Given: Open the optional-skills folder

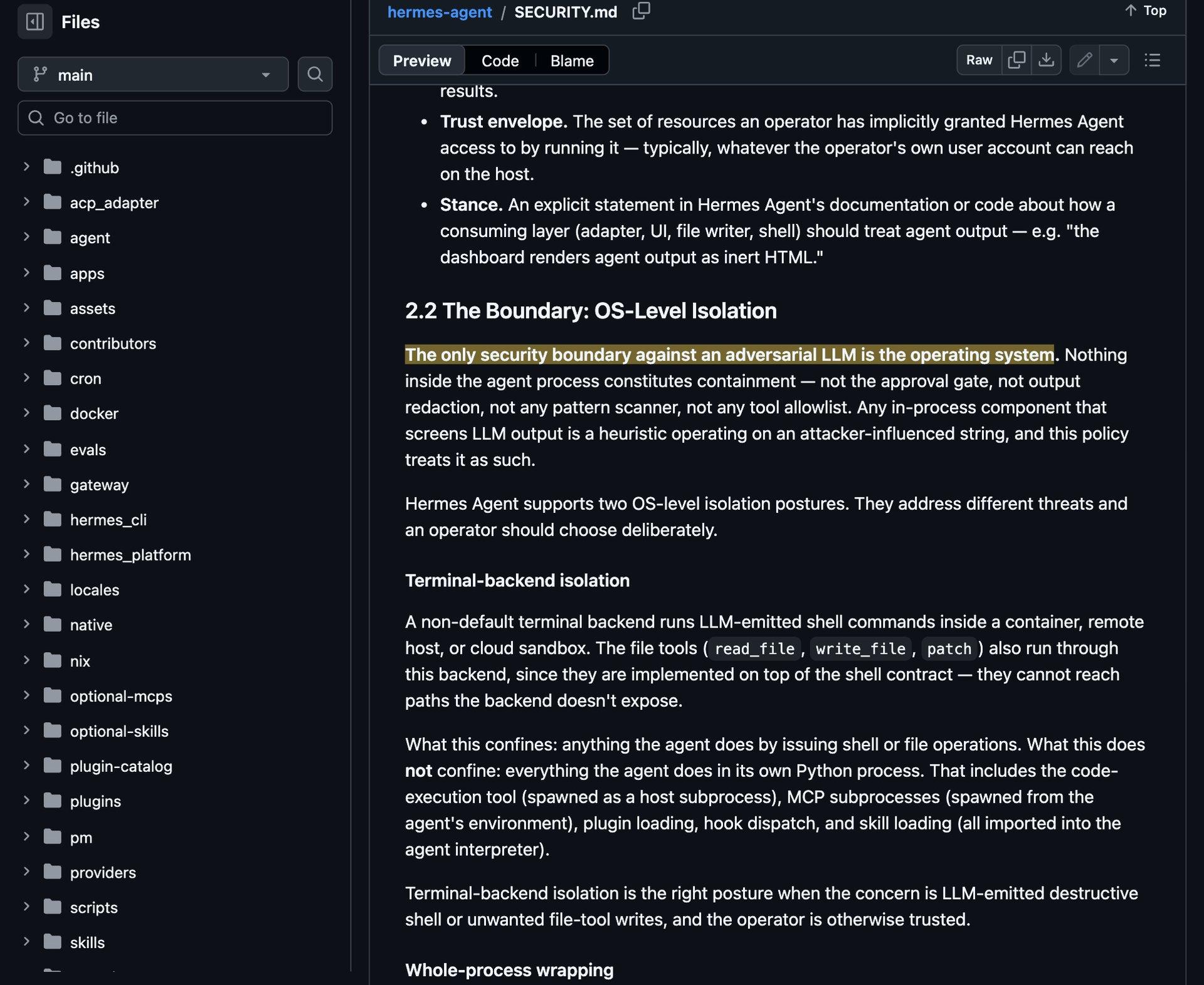Looking at the screenshot, I should [x=119, y=731].
